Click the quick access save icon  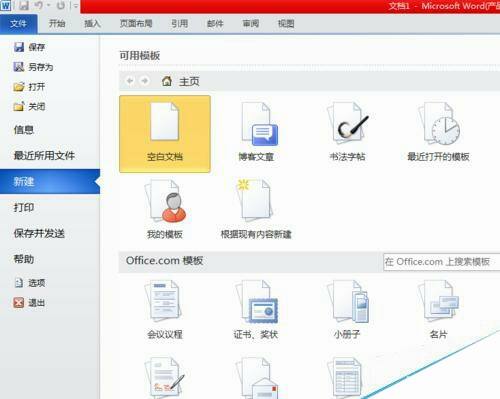[x=23, y=6]
